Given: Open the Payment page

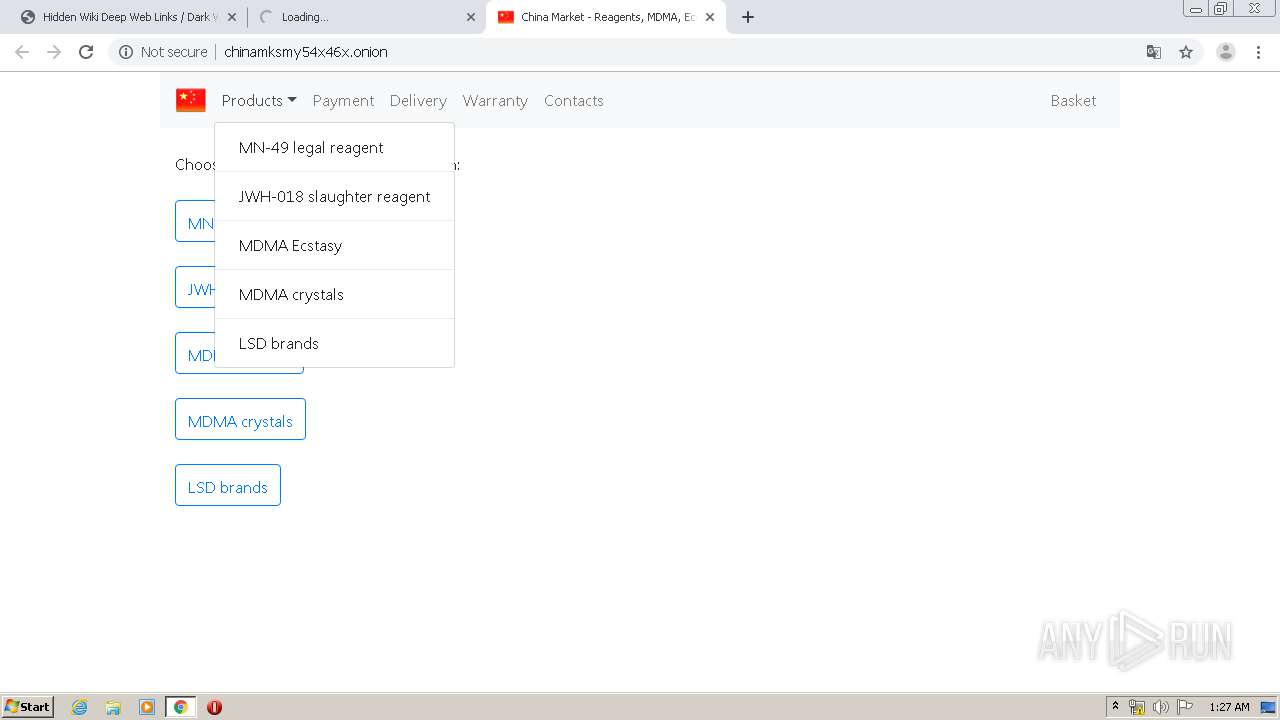Looking at the screenshot, I should tap(343, 100).
